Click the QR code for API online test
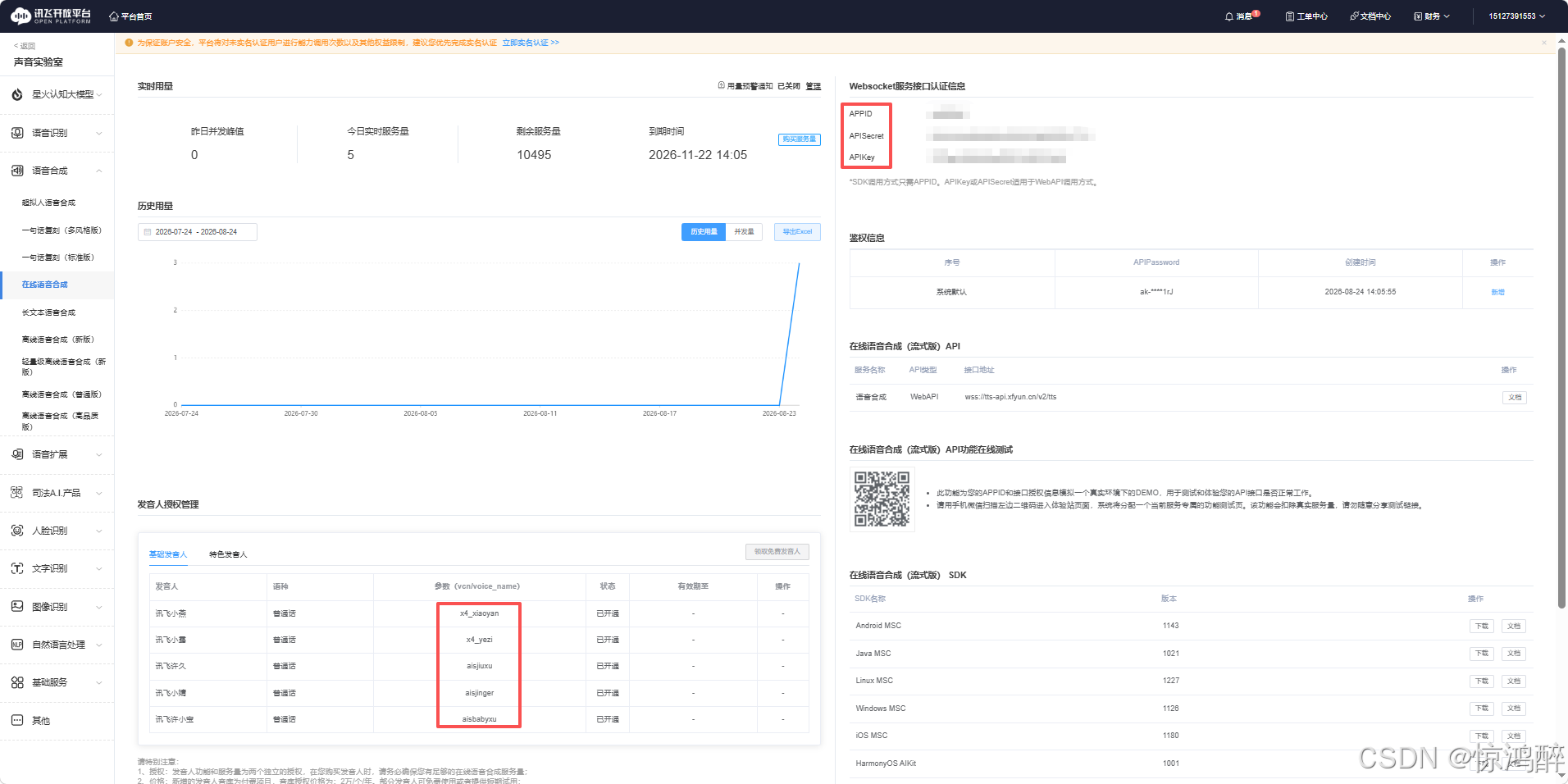The width and height of the screenshot is (1568, 784). click(x=882, y=499)
